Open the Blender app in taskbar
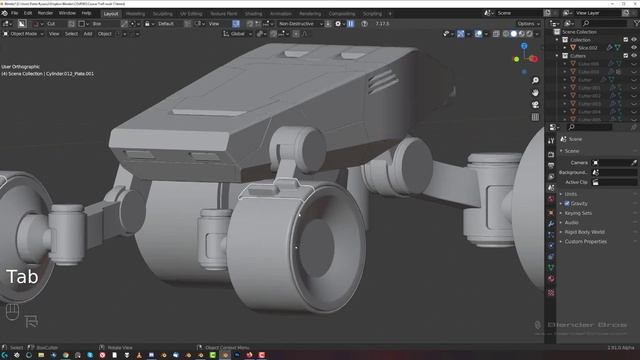640x360 pixels. coord(225,356)
